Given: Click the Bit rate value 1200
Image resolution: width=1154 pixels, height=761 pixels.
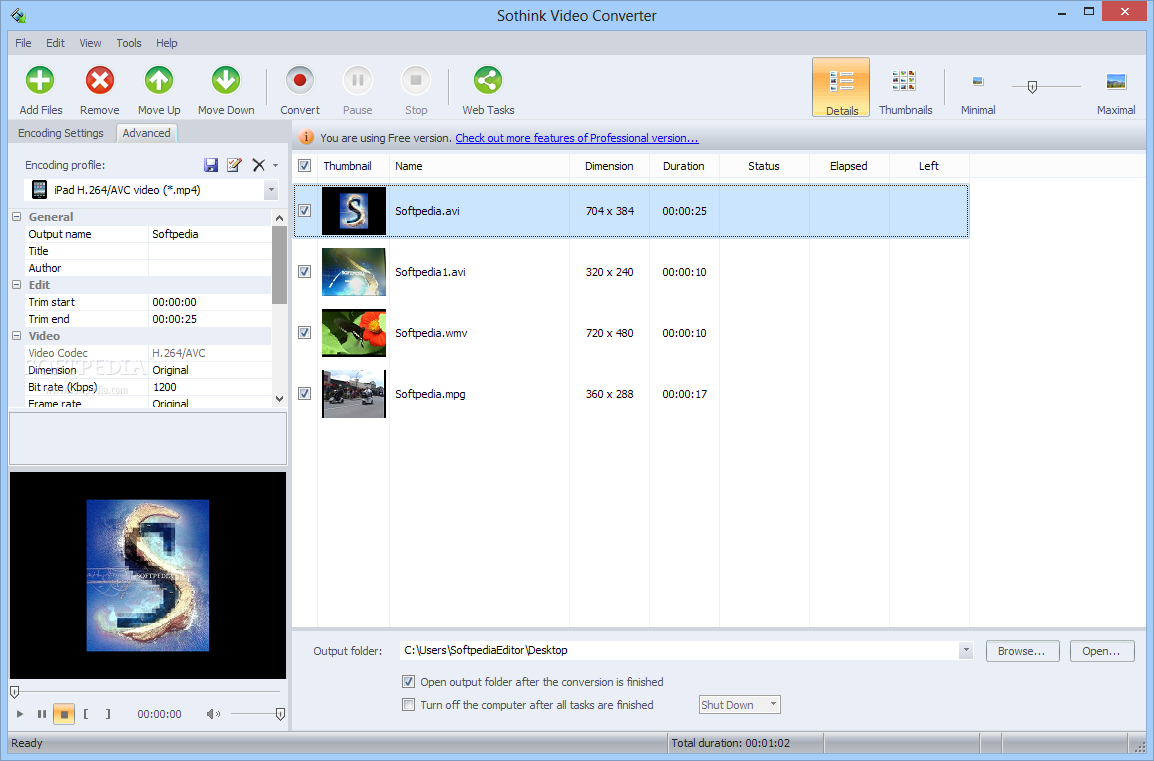Looking at the screenshot, I should (x=210, y=387).
